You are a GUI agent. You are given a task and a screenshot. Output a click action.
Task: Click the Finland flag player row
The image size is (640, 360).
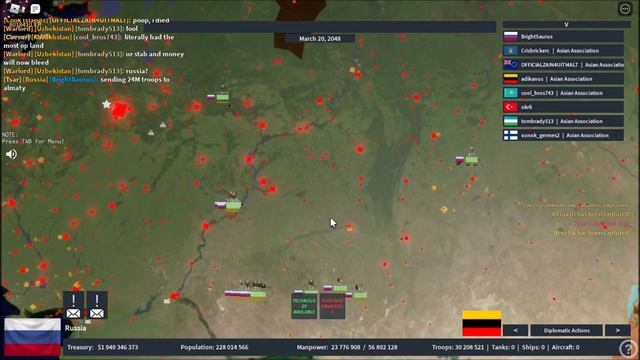click(x=563, y=135)
